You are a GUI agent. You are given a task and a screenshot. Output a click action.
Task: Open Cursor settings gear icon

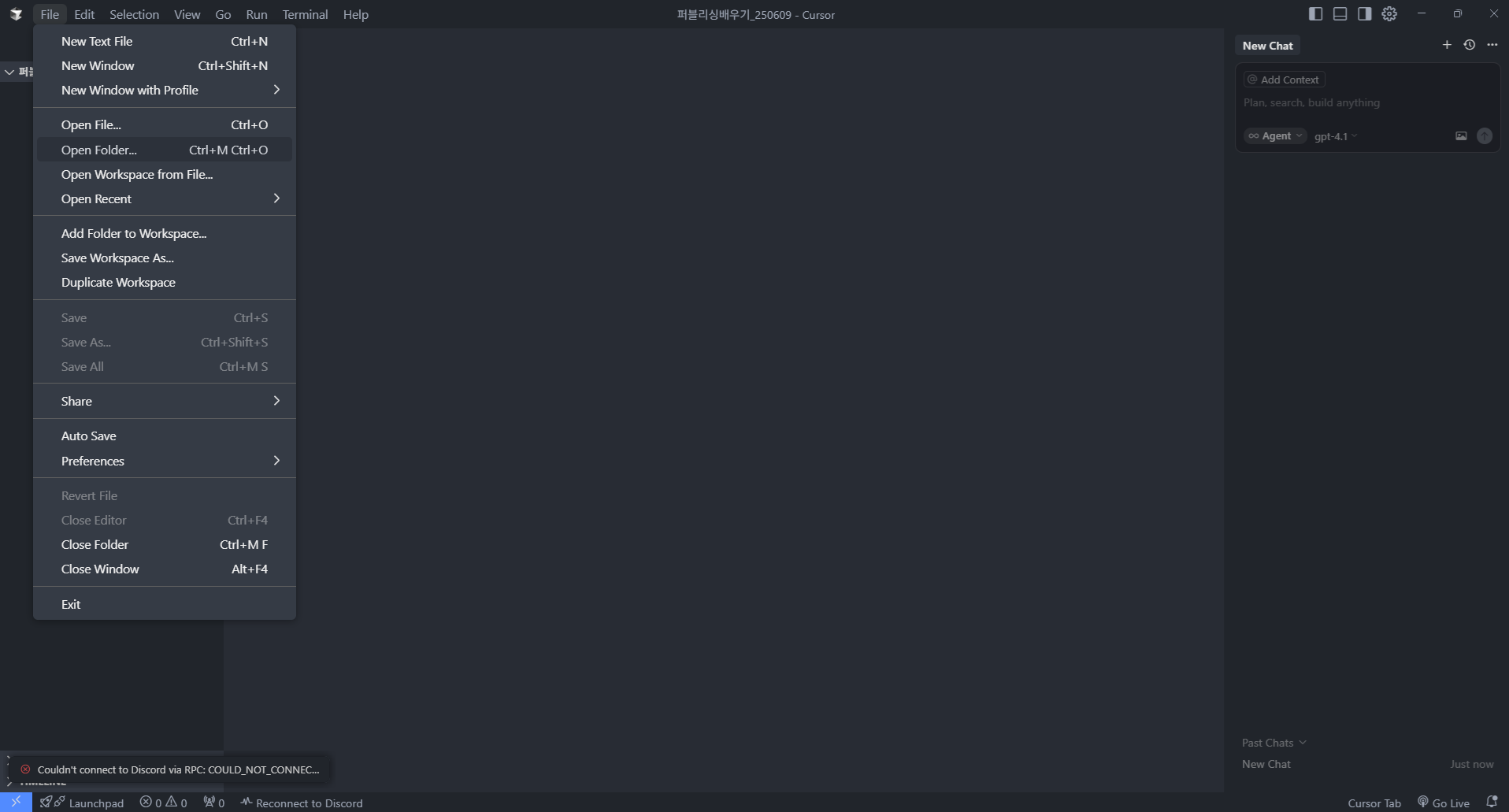tap(1389, 14)
